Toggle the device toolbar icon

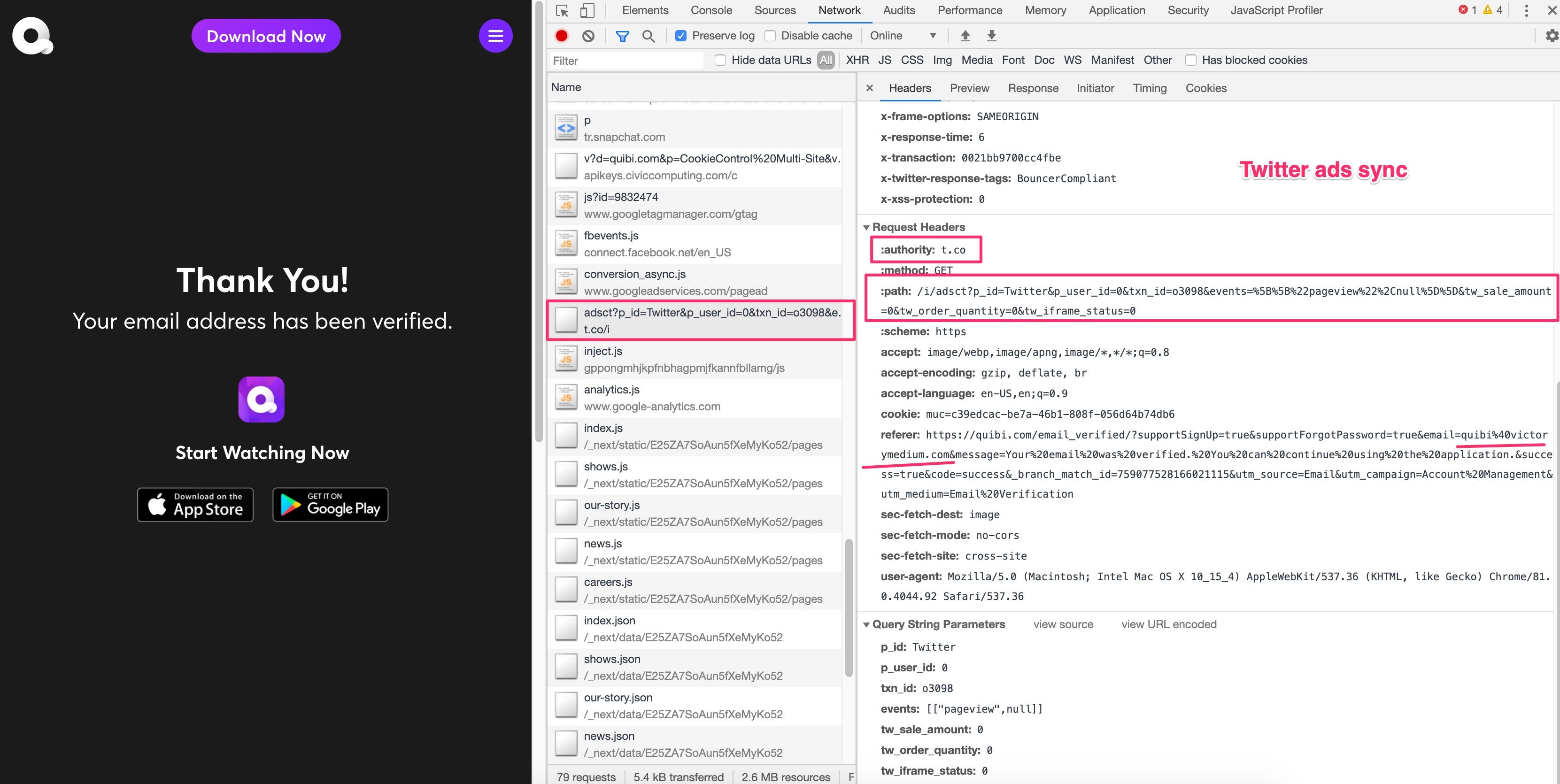(x=587, y=10)
